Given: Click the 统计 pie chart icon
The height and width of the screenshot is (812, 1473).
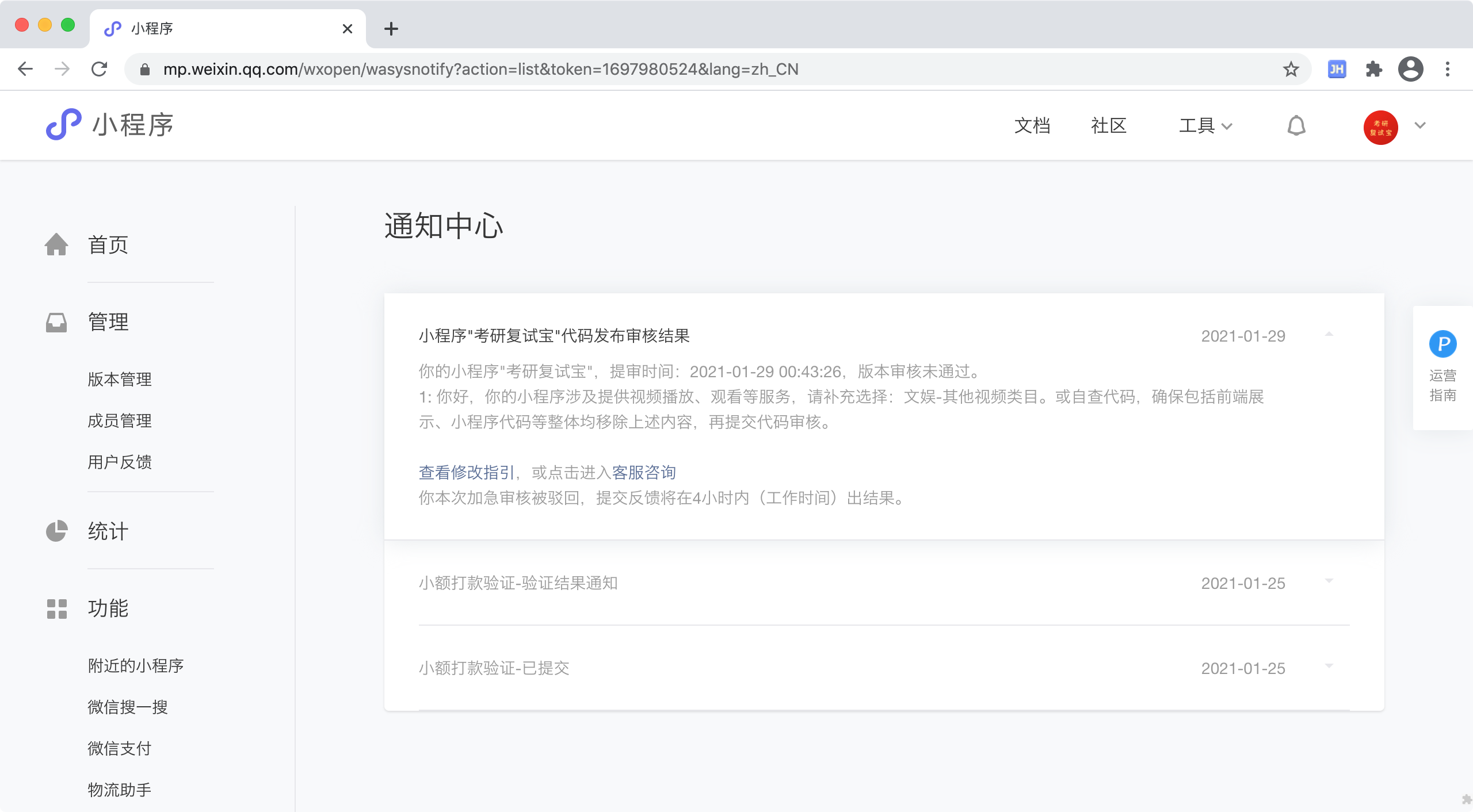Looking at the screenshot, I should (56, 531).
